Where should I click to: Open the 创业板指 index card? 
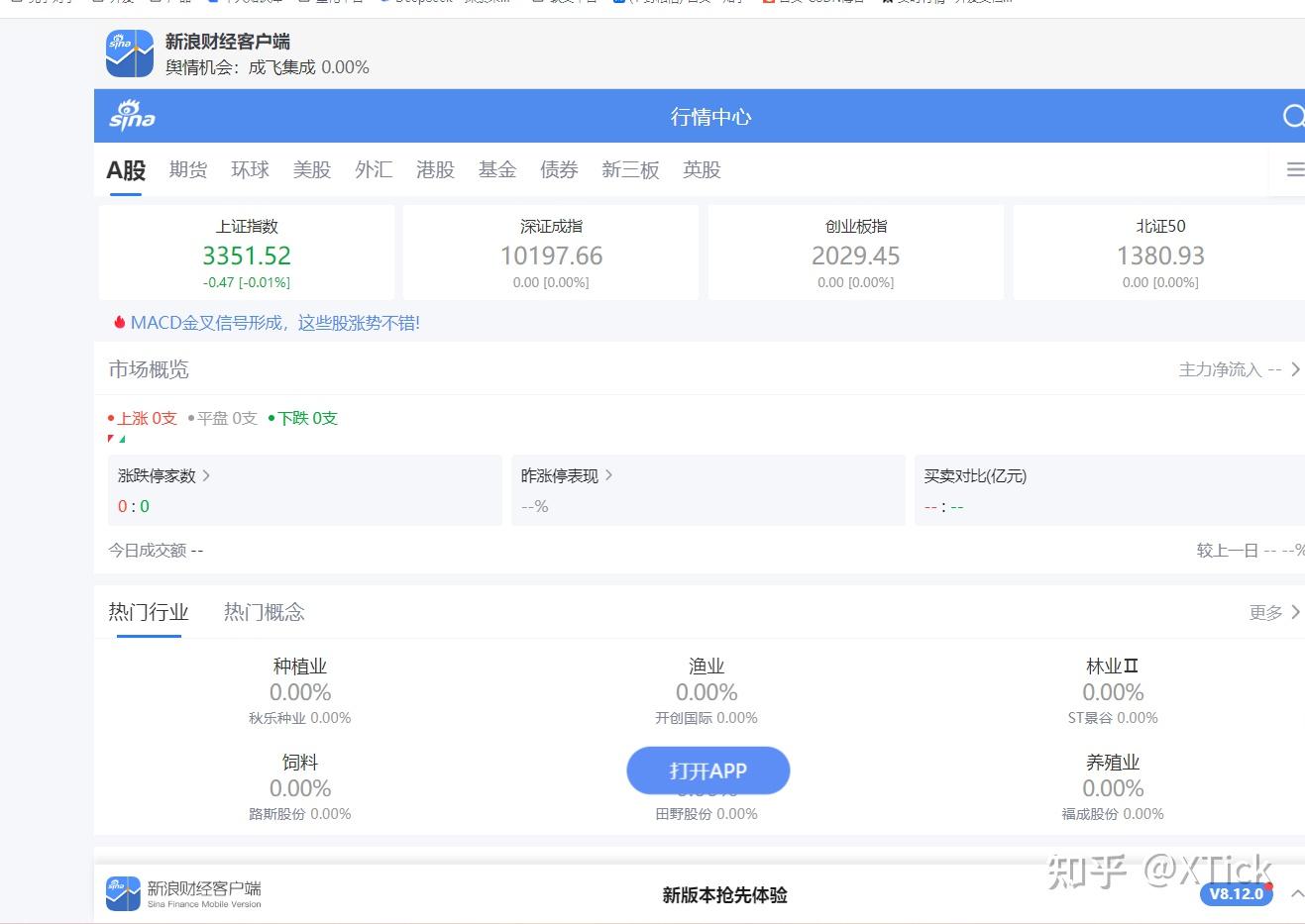(856, 253)
